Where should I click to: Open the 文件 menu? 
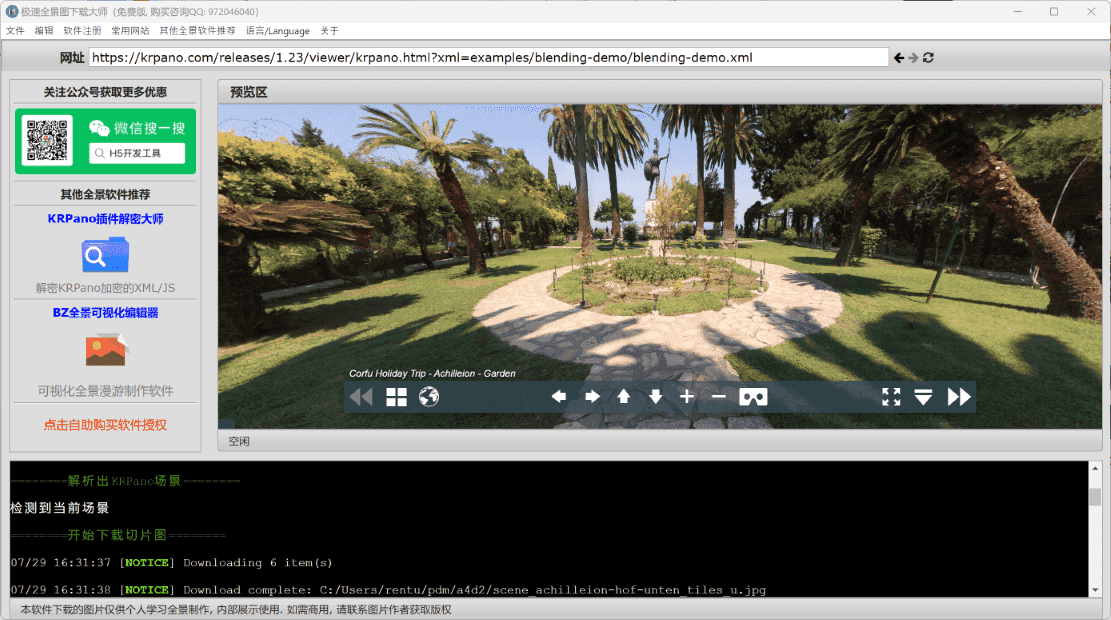pyautogui.click(x=15, y=30)
